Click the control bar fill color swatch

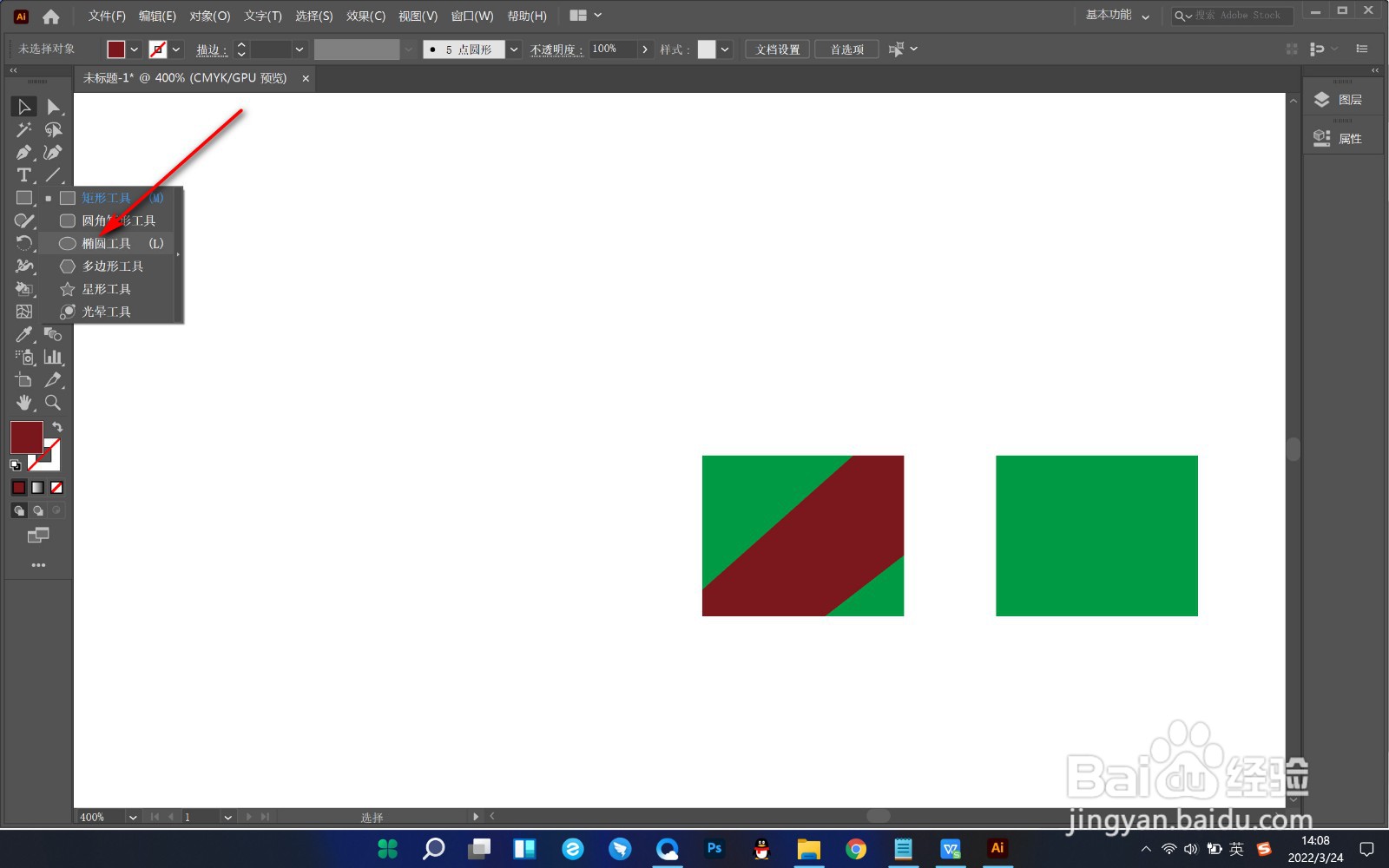pyautogui.click(x=116, y=49)
